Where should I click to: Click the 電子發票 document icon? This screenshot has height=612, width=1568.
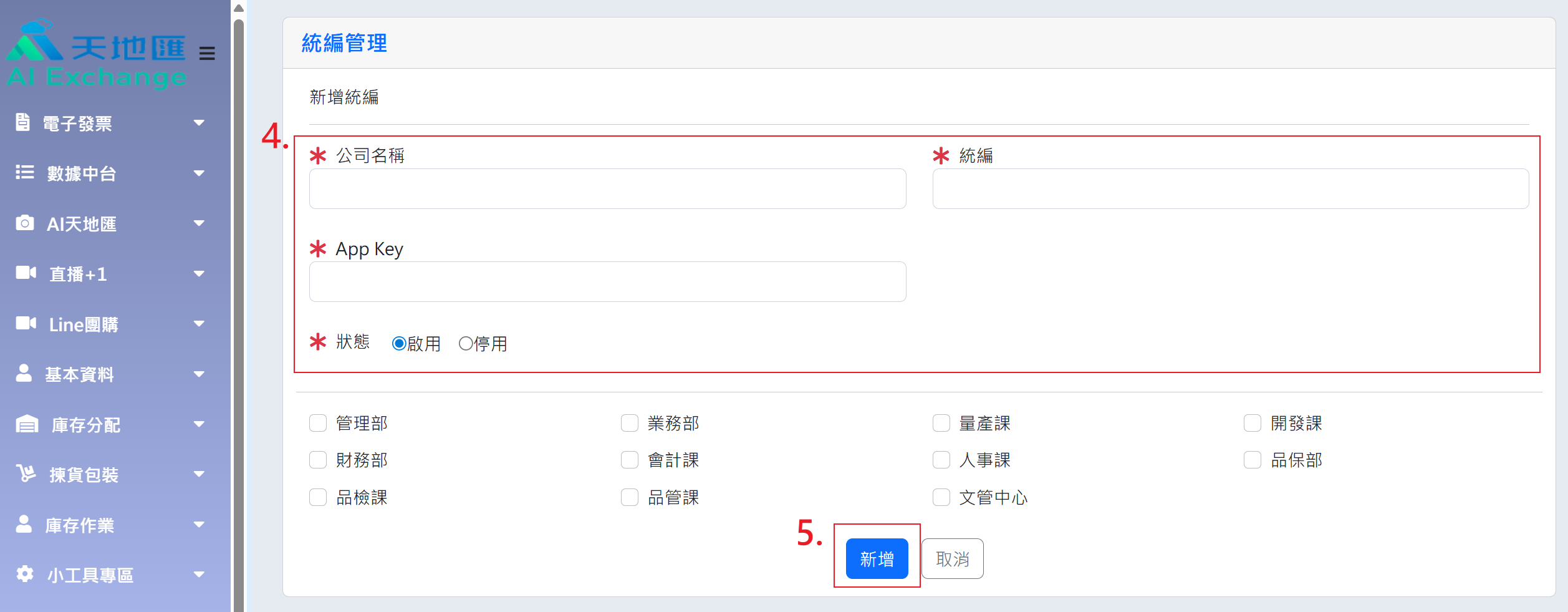(x=23, y=122)
